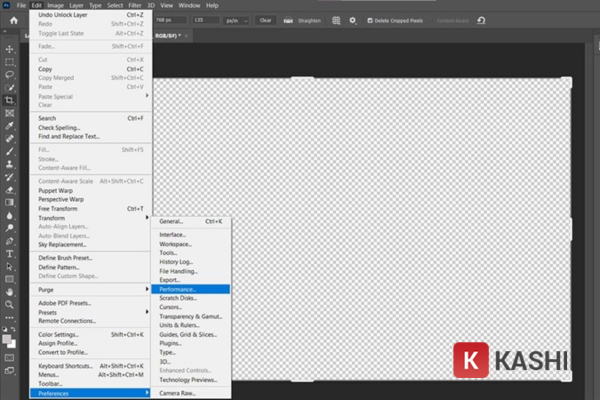Select the Eyedropper tool
600x400 pixels.
point(10,126)
